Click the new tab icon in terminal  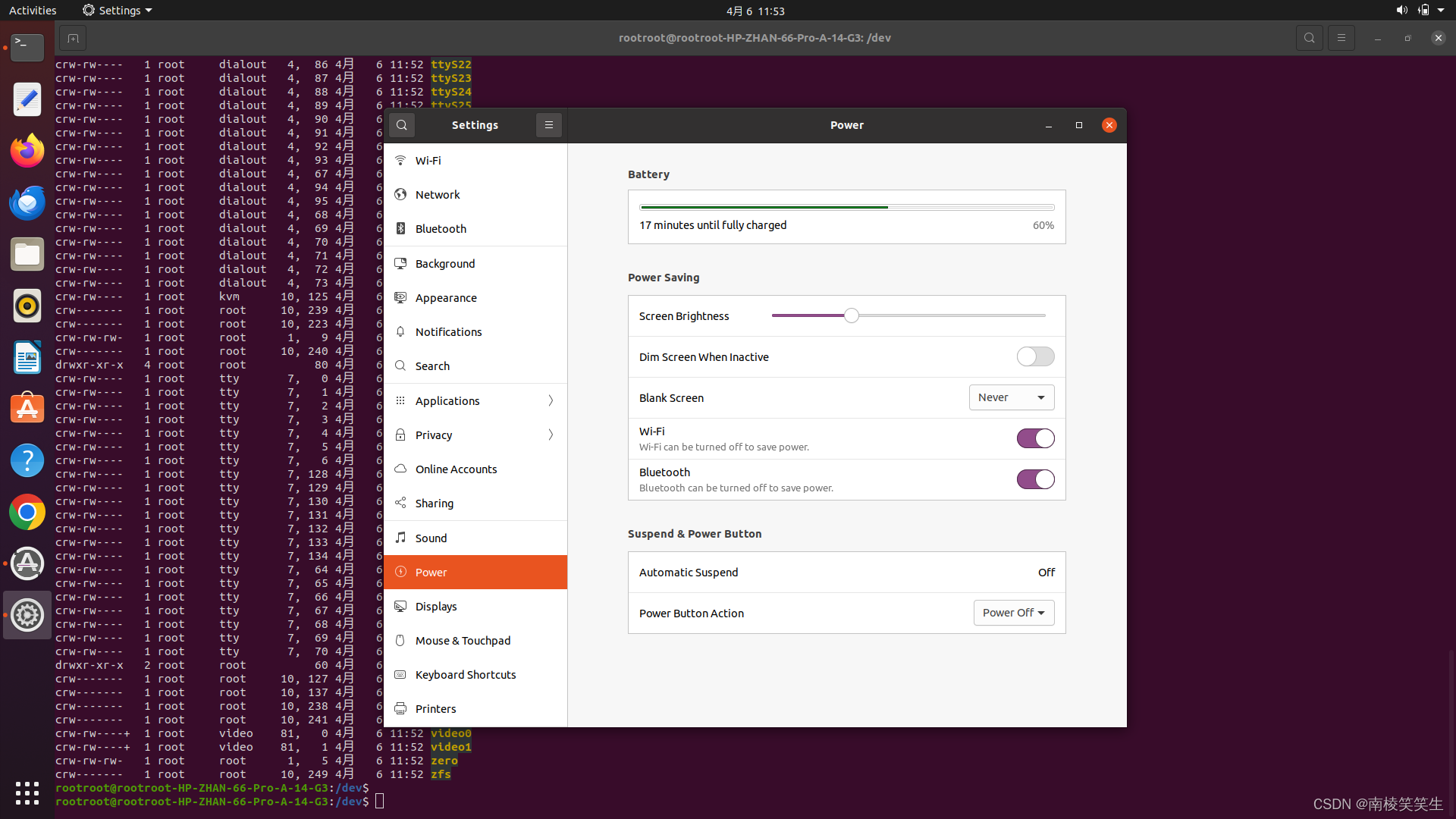coord(73,38)
